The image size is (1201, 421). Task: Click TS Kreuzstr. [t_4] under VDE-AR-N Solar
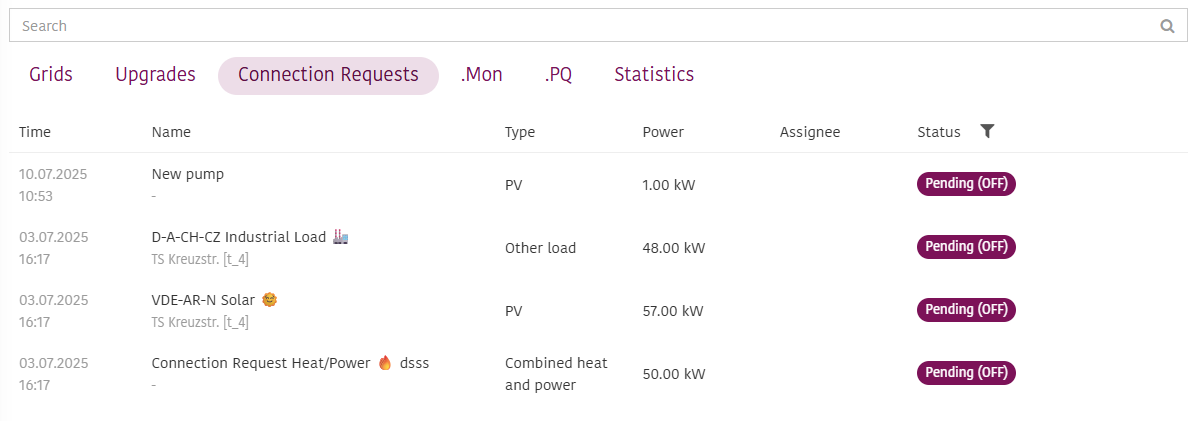click(x=200, y=322)
